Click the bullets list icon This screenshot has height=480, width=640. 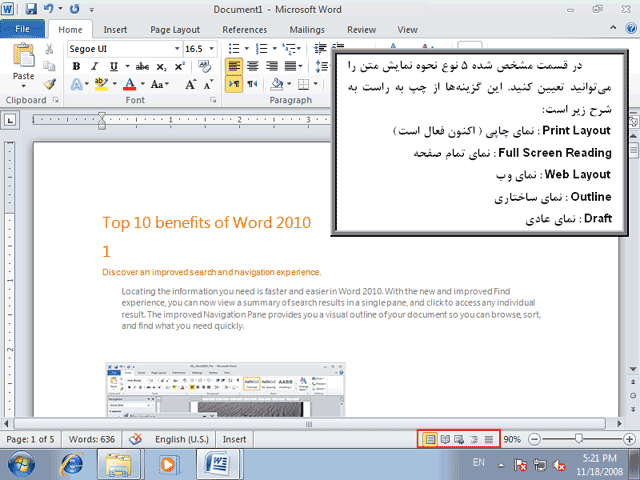tap(234, 49)
